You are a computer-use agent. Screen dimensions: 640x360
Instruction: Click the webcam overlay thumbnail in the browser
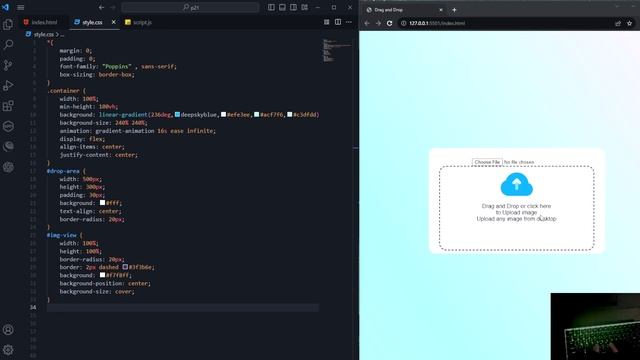(x=595, y=327)
